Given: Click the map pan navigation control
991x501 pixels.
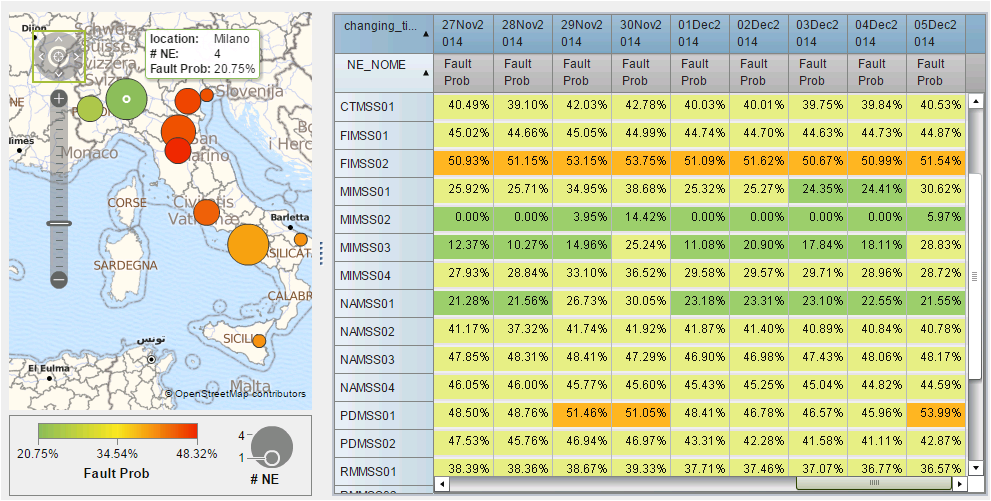Looking at the screenshot, I should tap(58, 54).
